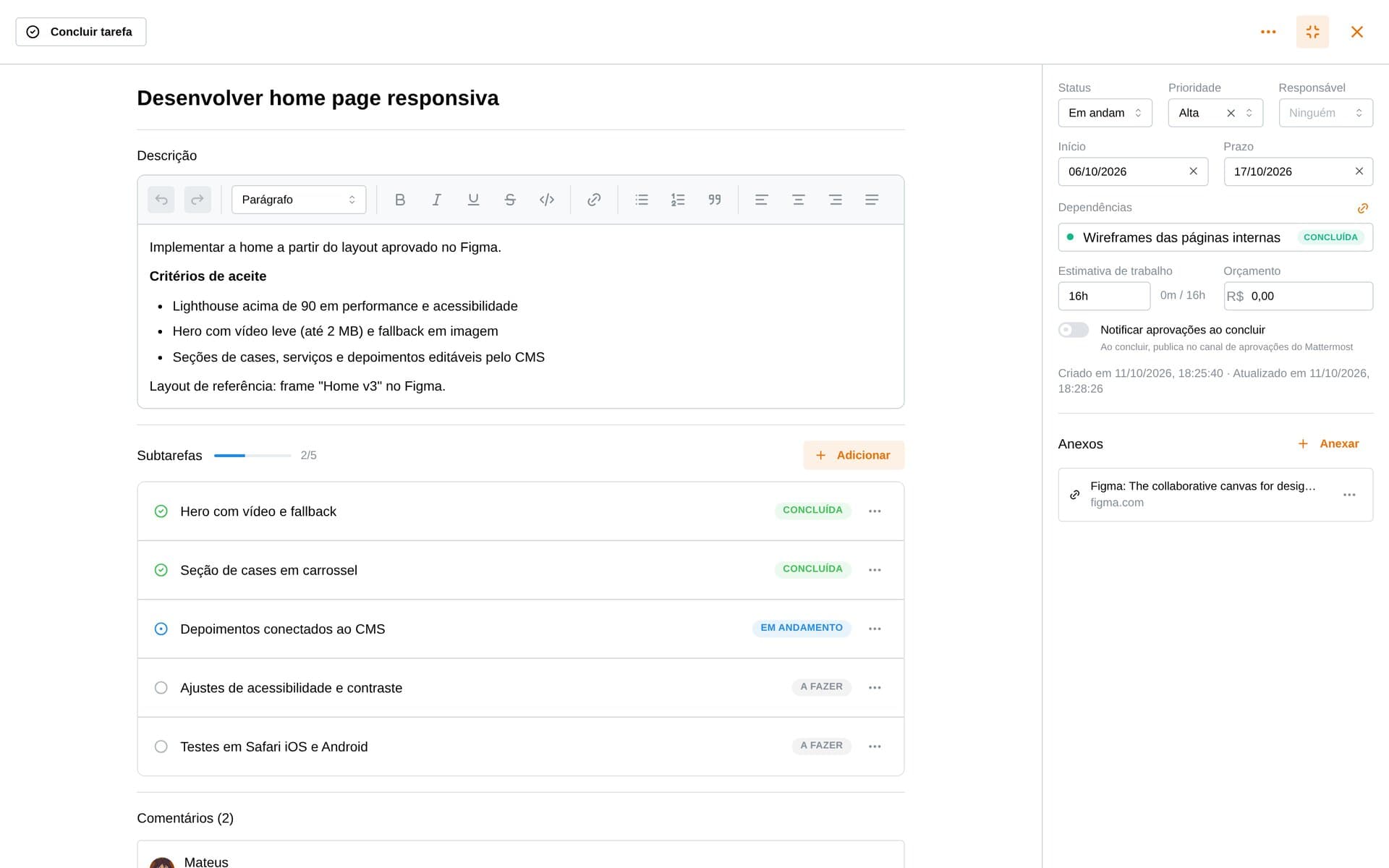Insert a hyperlink in the description
This screenshot has height=868, width=1389.
click(594, 200)
